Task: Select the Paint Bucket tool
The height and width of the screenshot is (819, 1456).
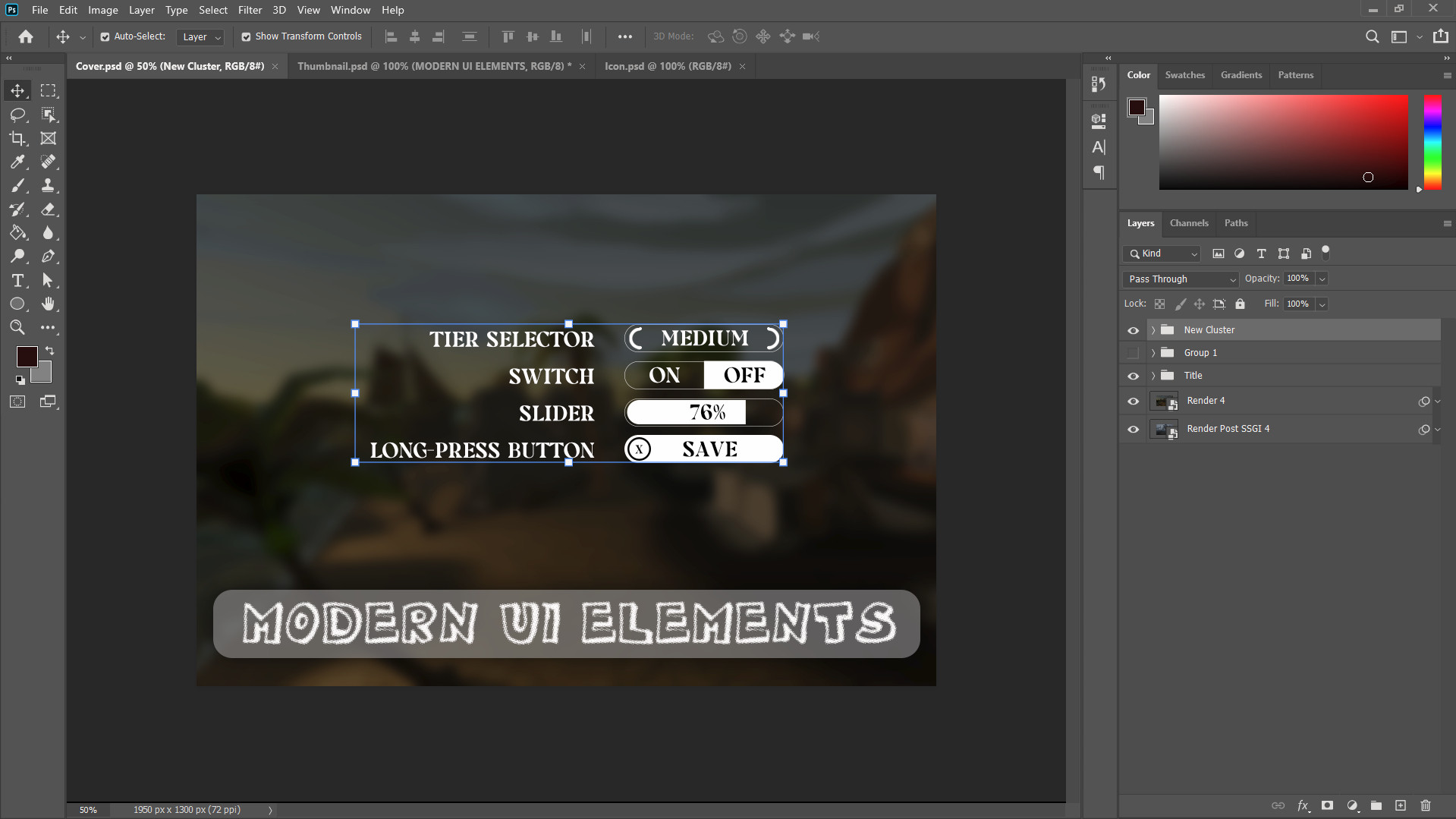Action: [x=17, y=233]
